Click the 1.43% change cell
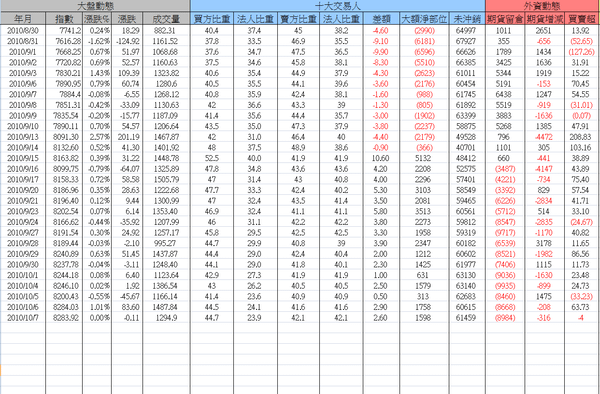This screenshot has height=394, width=600. click(99, 73)
